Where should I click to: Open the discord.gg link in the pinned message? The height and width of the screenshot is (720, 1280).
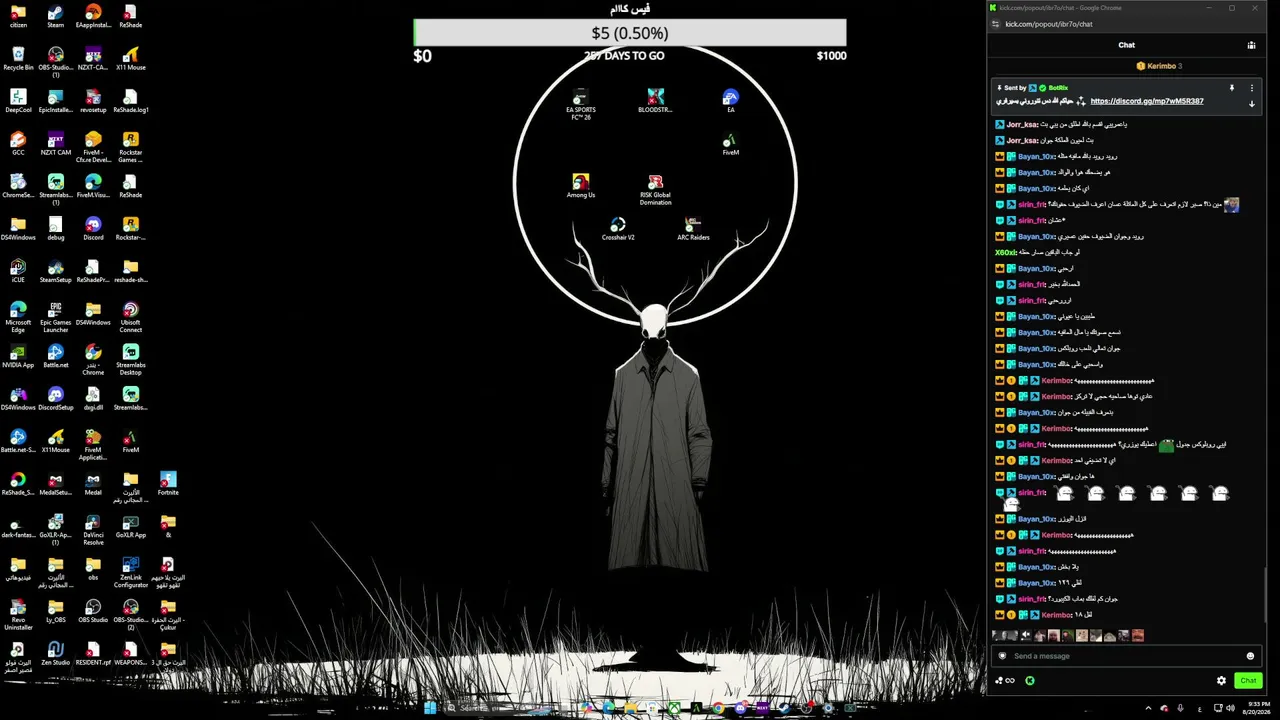(1147, 101)
